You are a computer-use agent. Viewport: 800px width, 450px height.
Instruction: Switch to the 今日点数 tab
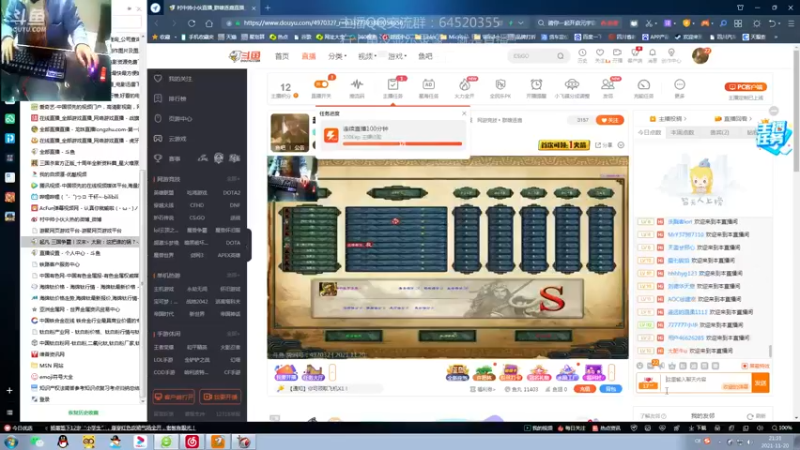pos(649,132)
